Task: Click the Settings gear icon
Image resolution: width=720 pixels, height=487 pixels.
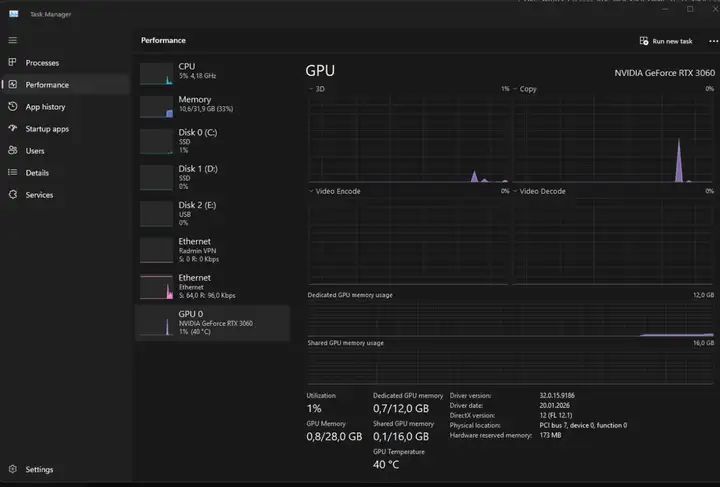Action: point(12,469)
